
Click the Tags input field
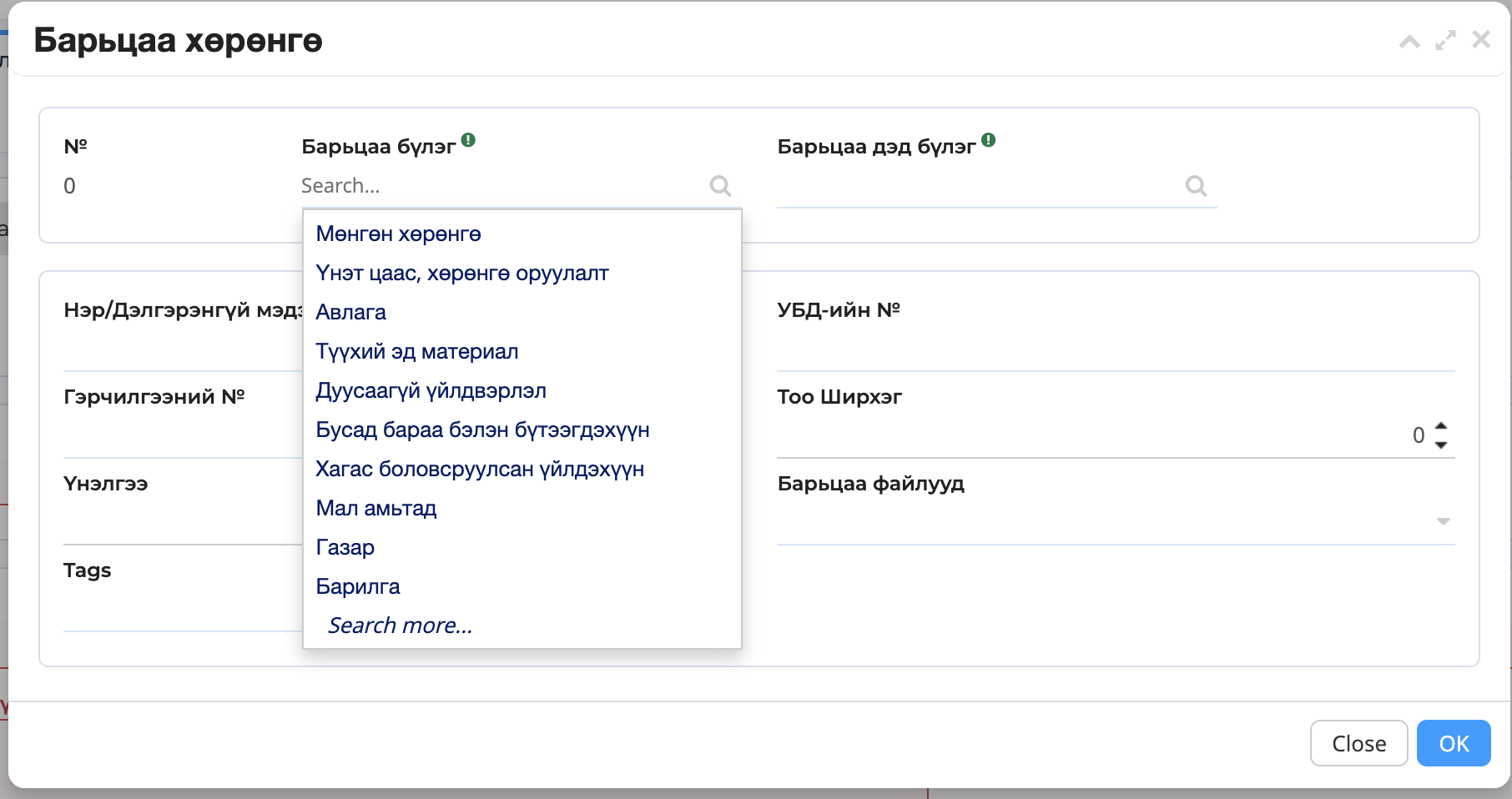click(183, 609)
